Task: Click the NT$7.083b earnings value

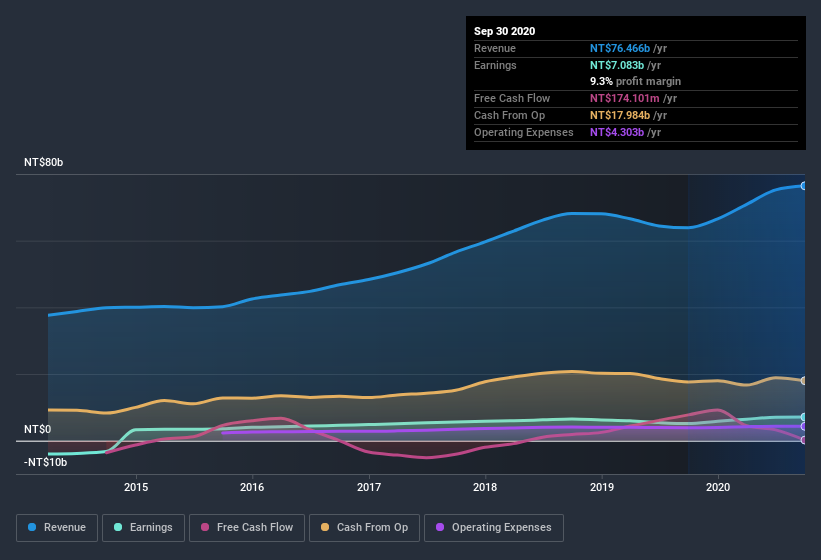Action: pos(617,65)
